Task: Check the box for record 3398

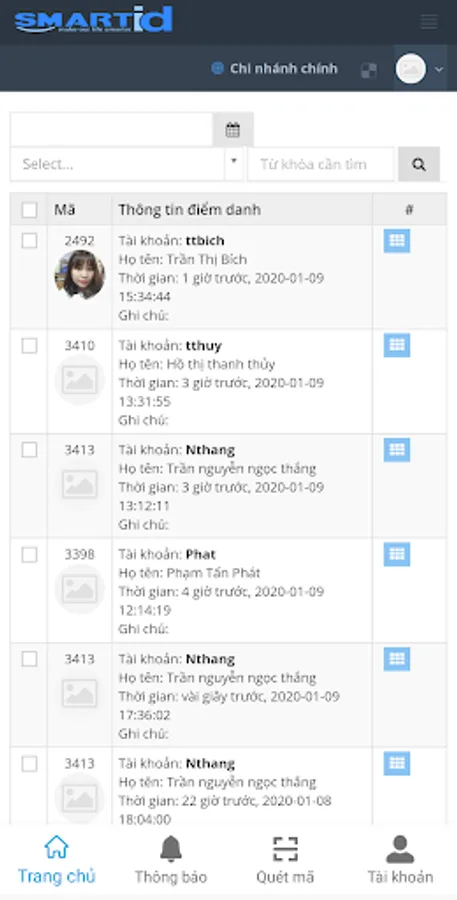Action: coord(29,554)
